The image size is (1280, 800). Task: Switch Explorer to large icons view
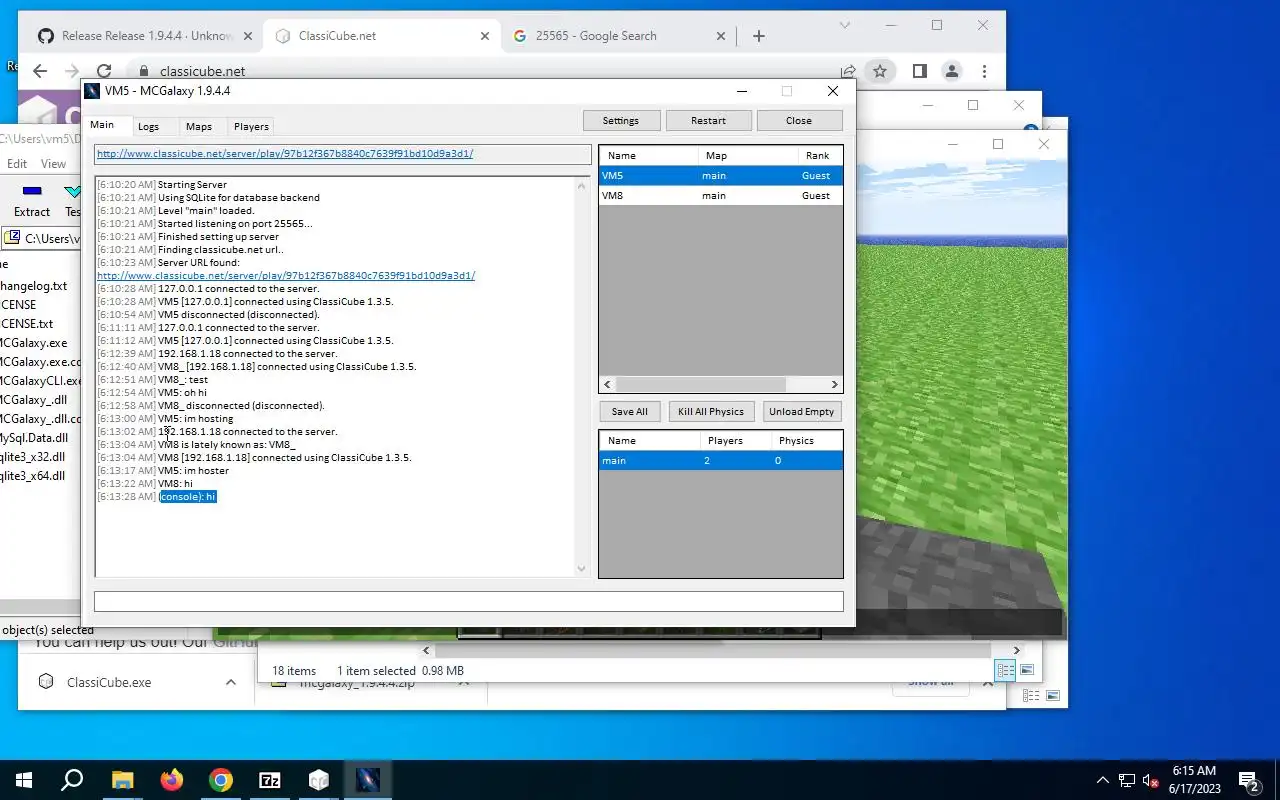click(x=1026, y=670)
